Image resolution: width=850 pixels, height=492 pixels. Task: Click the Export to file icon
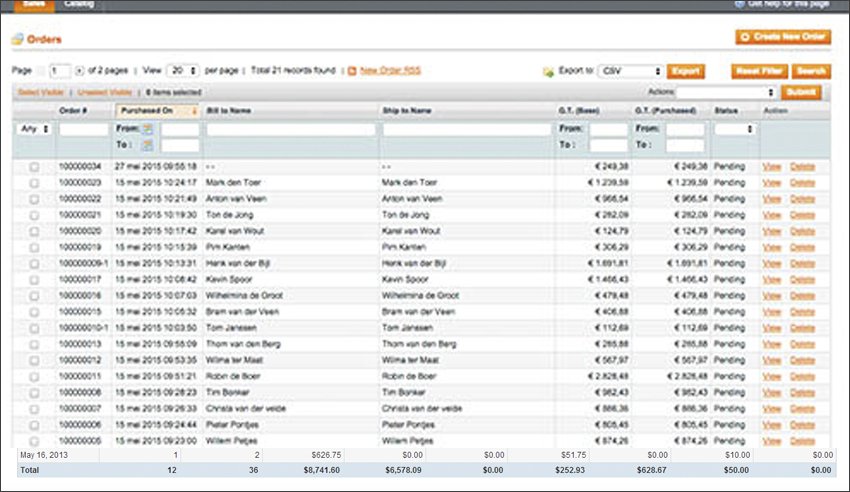click(548, 72)
